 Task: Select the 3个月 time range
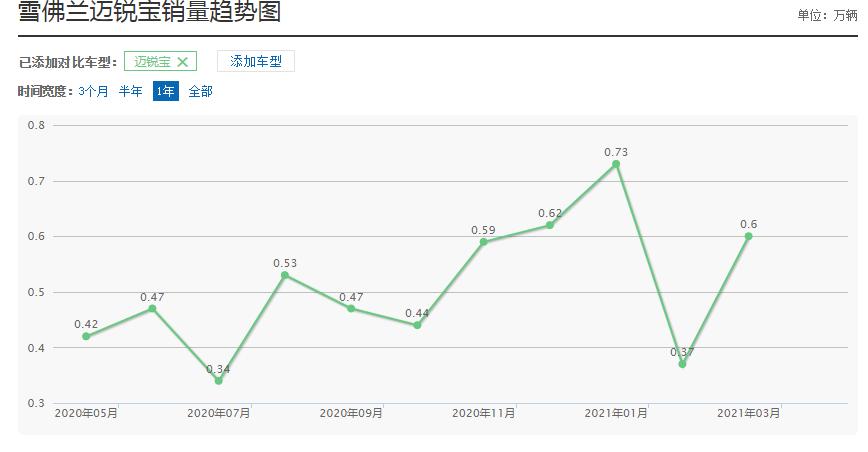click(x=93, y=91)
